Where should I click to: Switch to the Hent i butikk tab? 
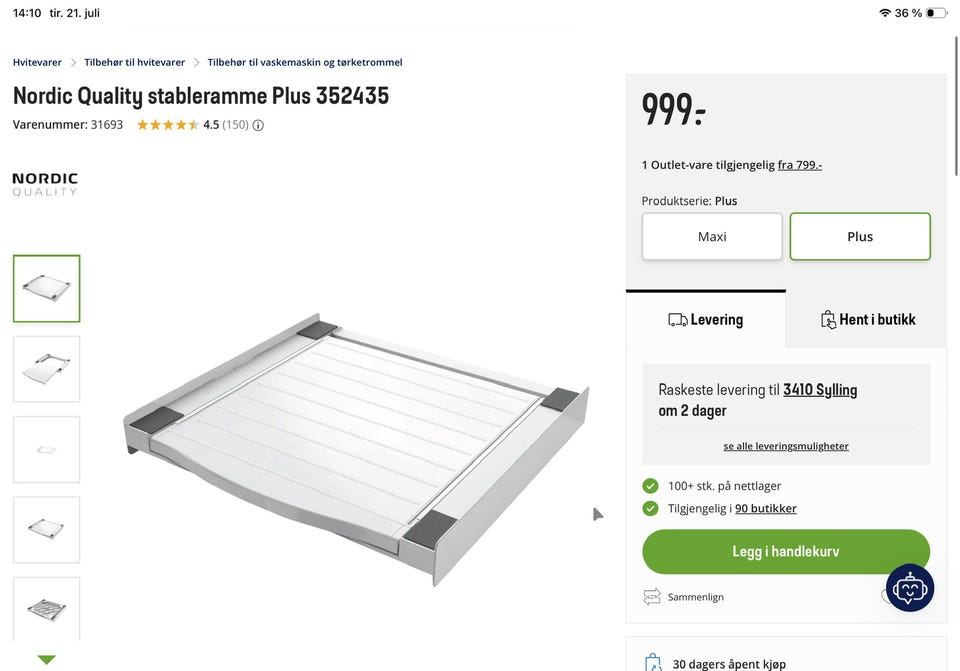coord(867,319)
